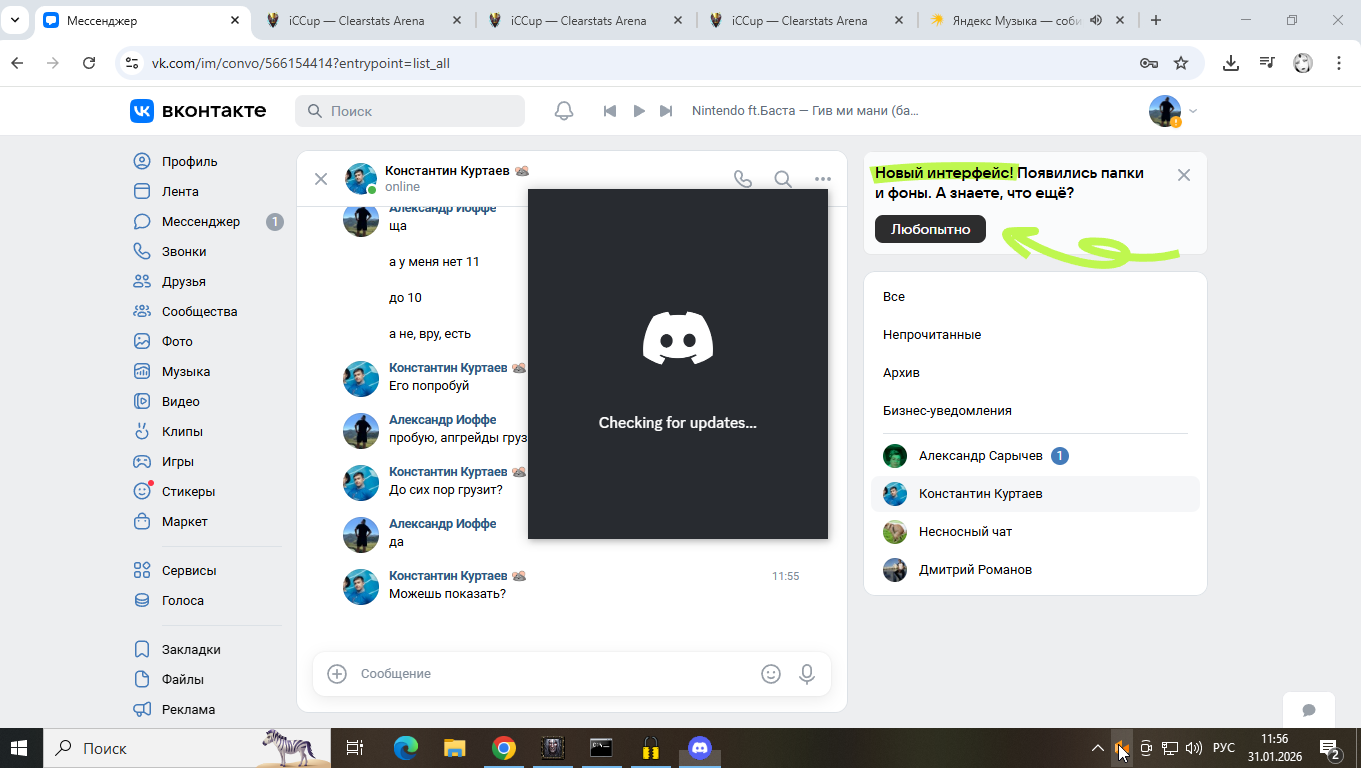The width and height of the screenshot is (1361, 768).
Task: Close the Мессенджер browser tab
Action: pos(235,20)
